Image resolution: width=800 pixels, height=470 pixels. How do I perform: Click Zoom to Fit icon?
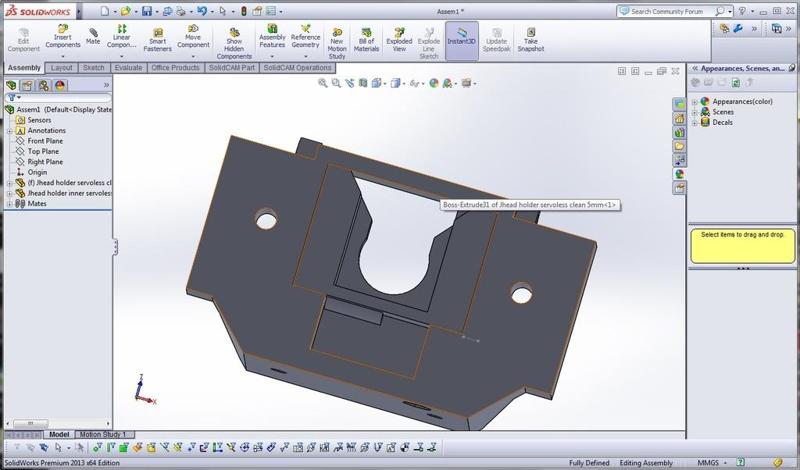coord(322,83)
